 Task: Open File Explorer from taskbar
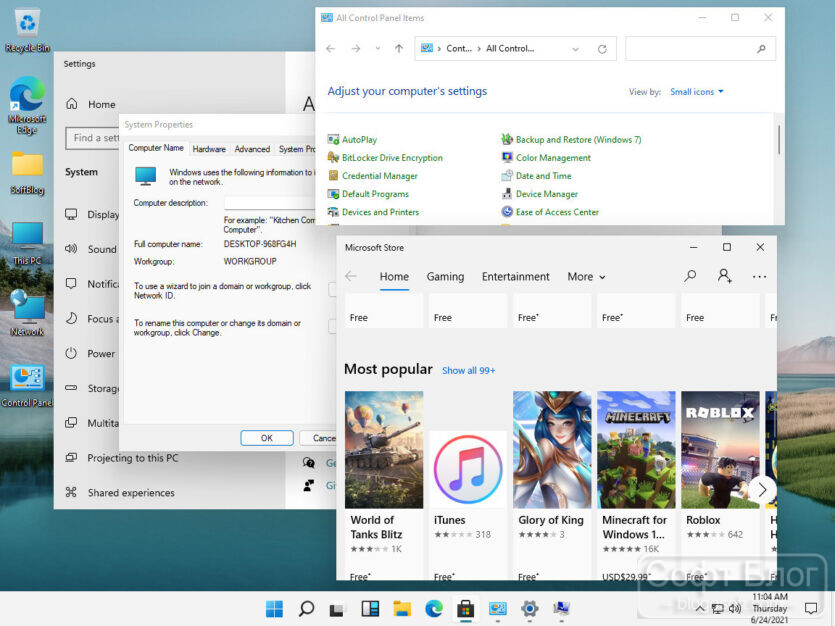pos(402,608)
